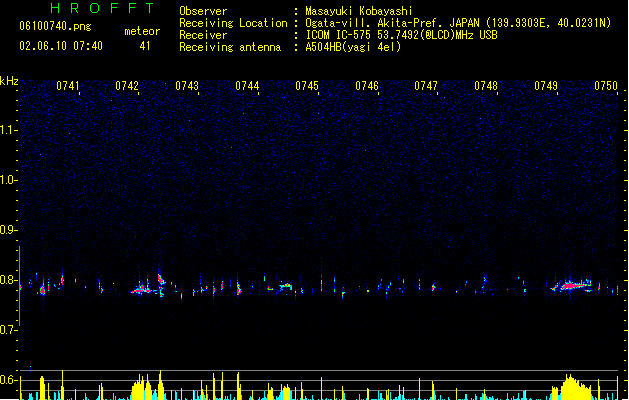
Task: Click the 1.1 kHz axis label
Action: 8,130
